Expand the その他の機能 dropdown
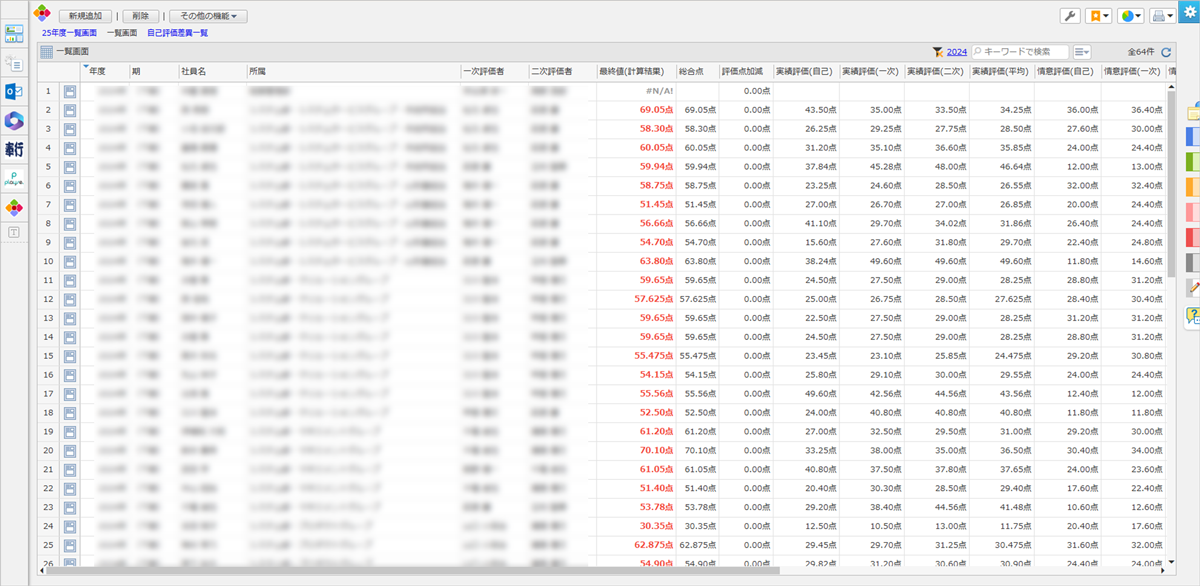The image size is (1200, 586). (x=208, y=16)
